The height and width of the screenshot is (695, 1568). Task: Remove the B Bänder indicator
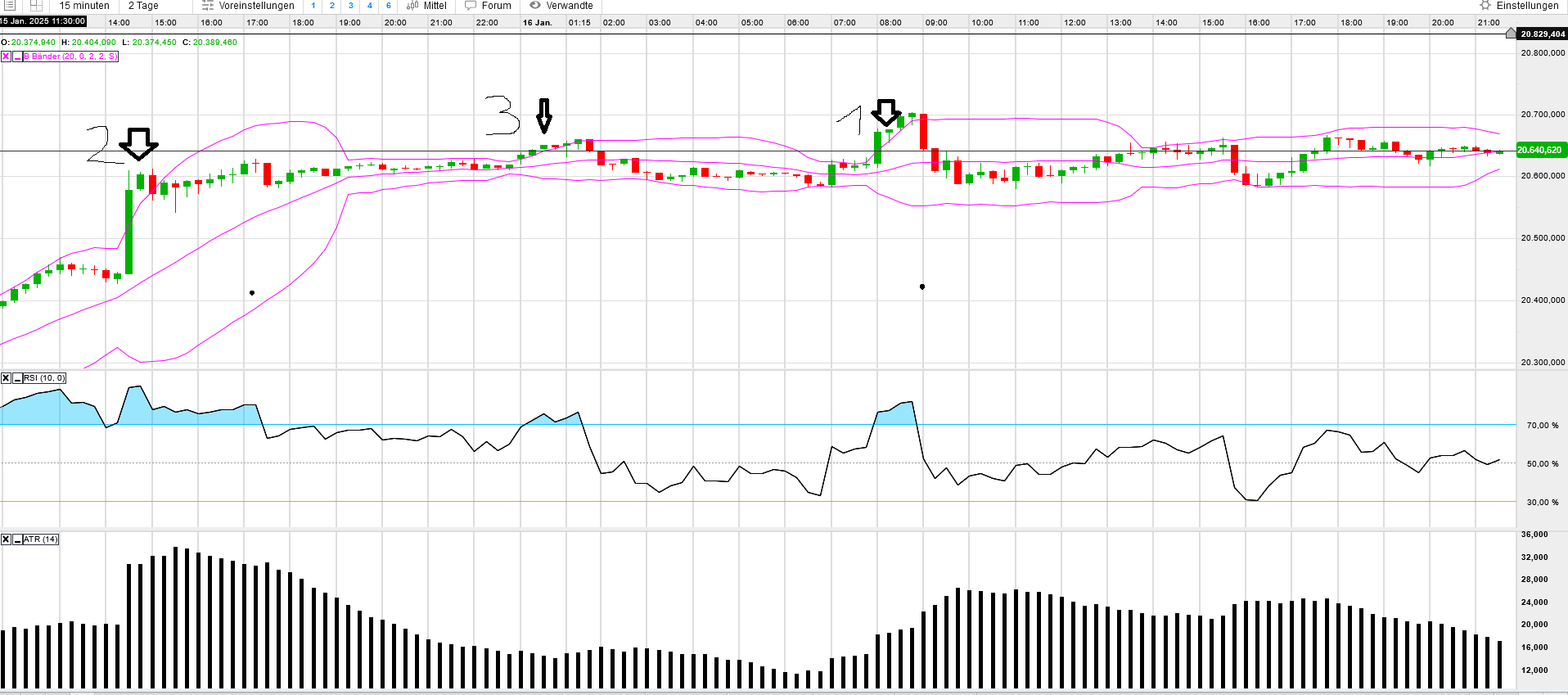coord(6,56)
